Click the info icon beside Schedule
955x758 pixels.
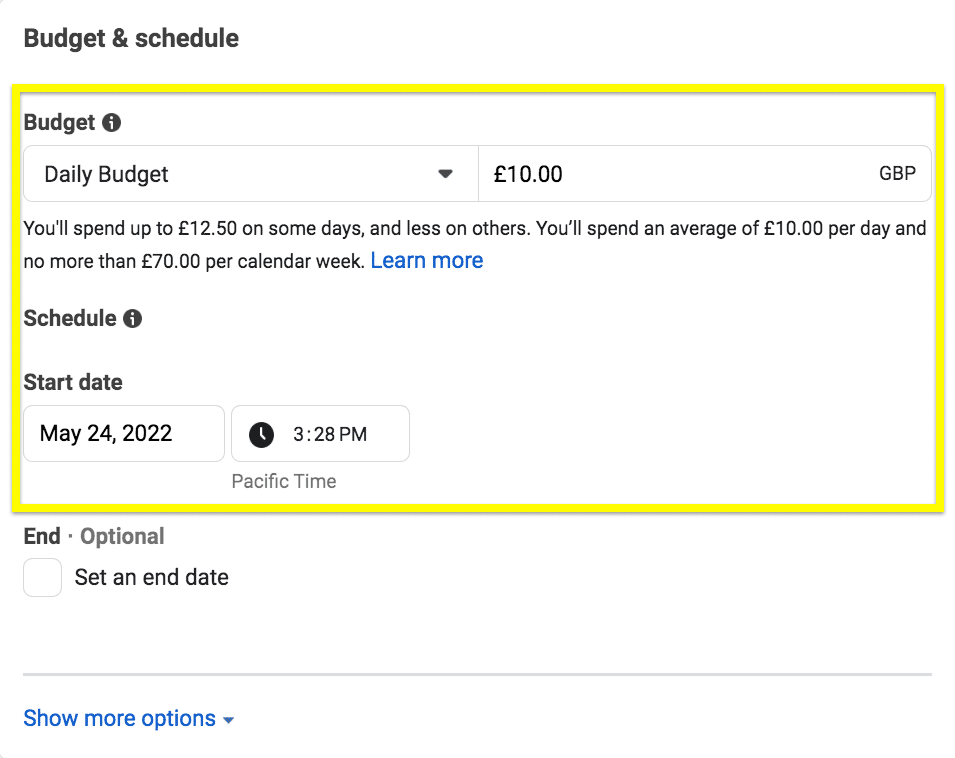pyautogui.click(x=132, y=318)
